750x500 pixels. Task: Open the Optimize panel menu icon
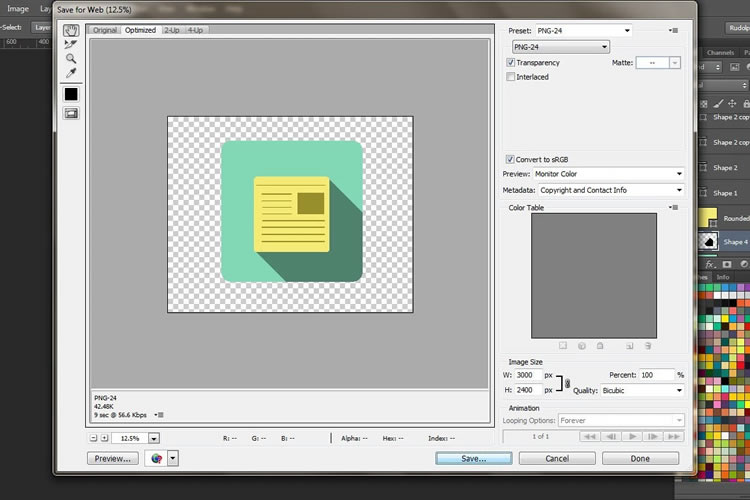[x=675, y=31]
